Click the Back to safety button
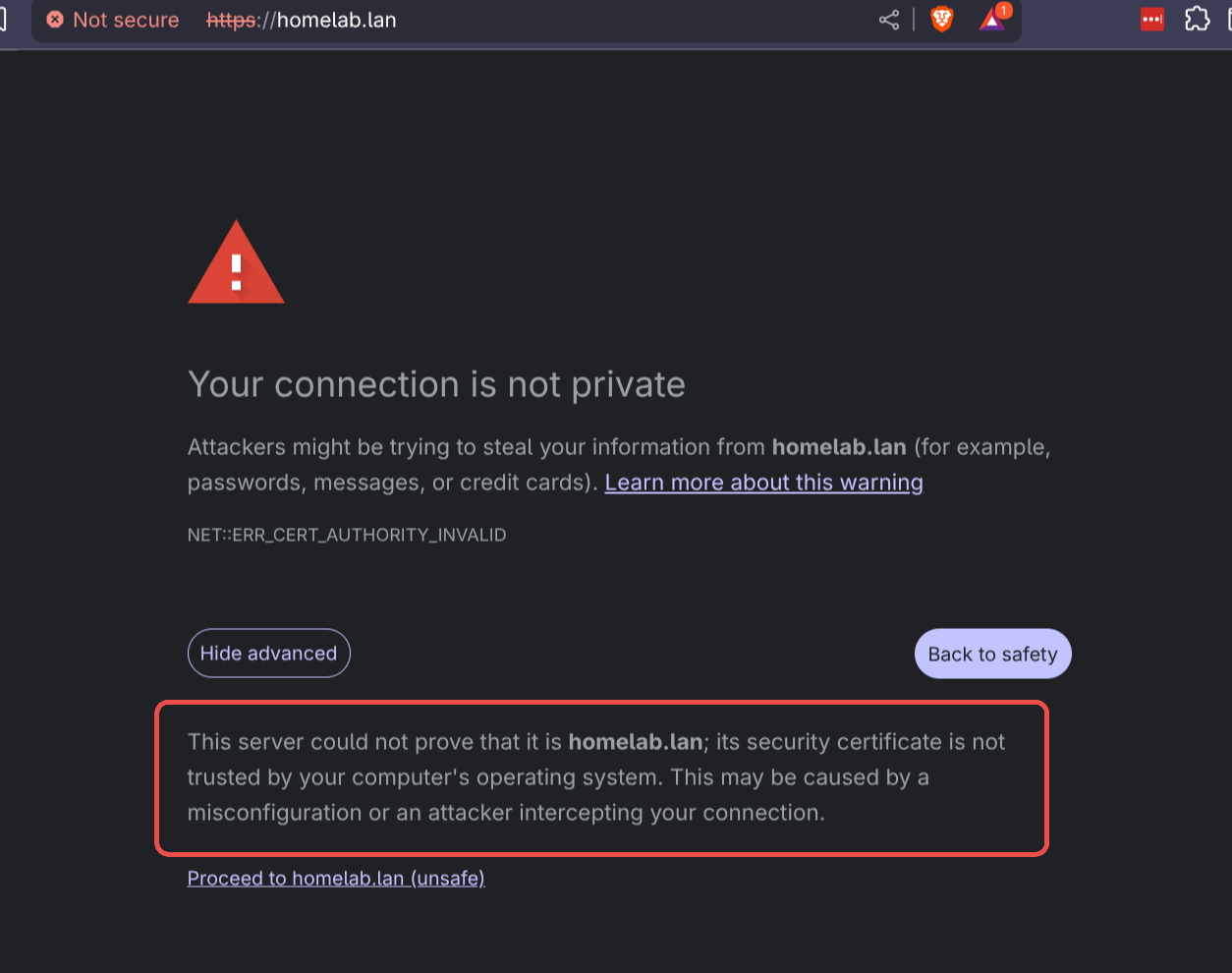 992,653
